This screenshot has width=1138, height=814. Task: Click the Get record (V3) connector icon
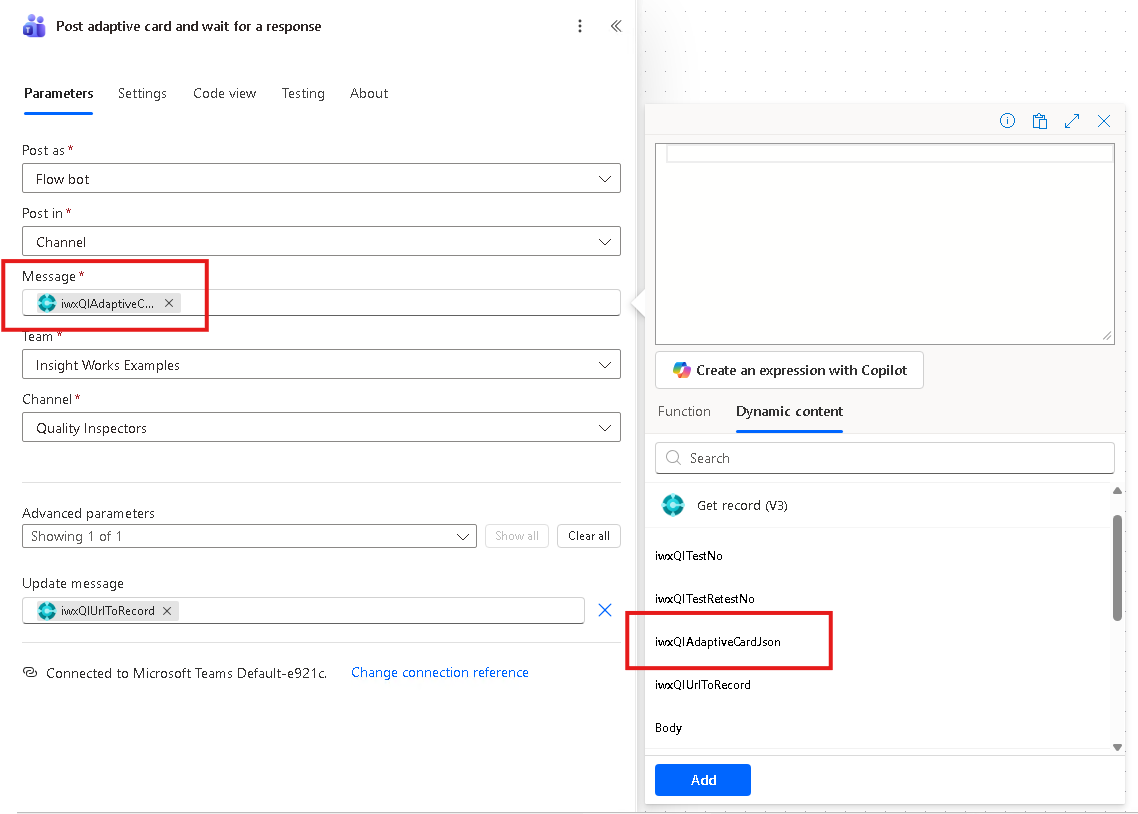673,505
